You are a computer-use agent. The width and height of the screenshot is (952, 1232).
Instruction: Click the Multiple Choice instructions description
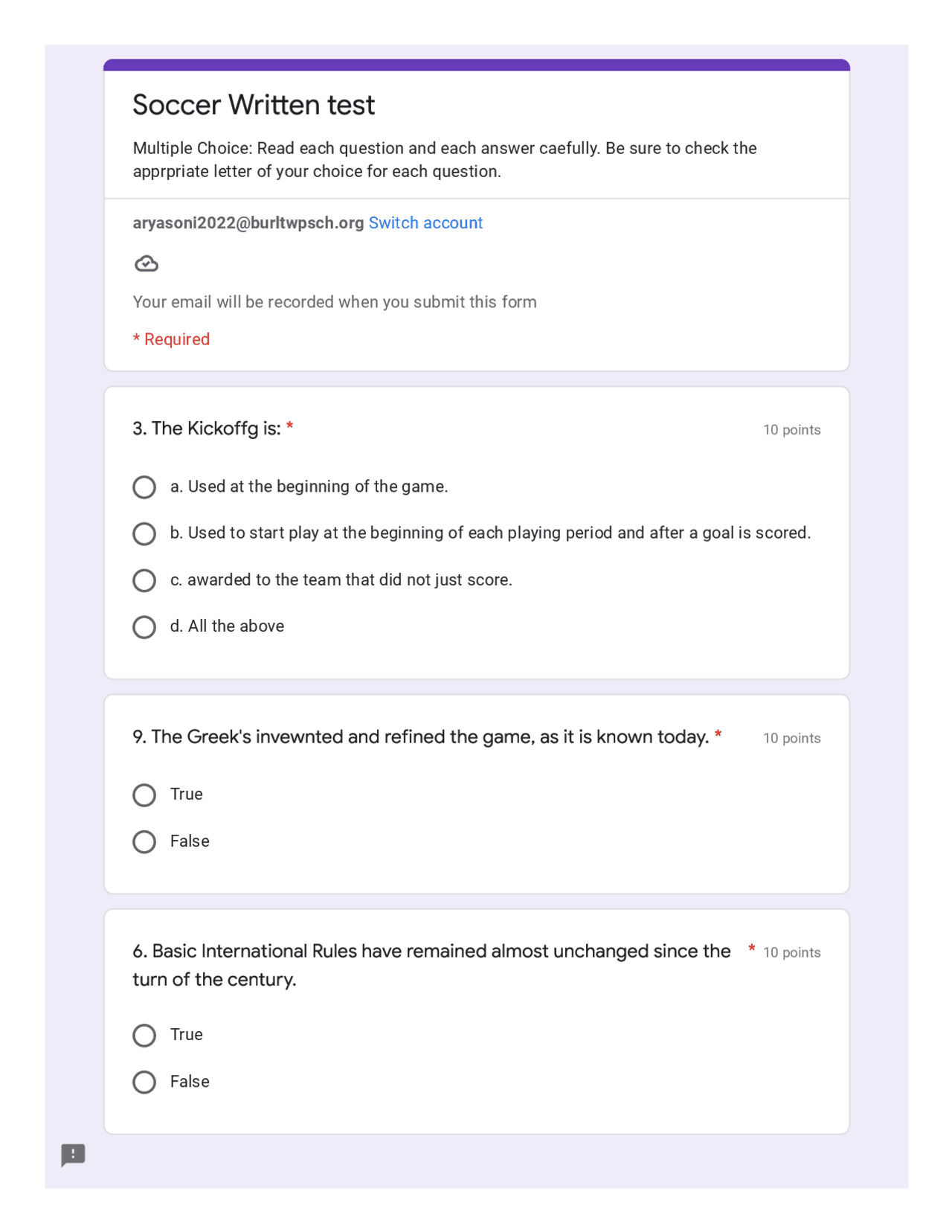click(444, 159)
